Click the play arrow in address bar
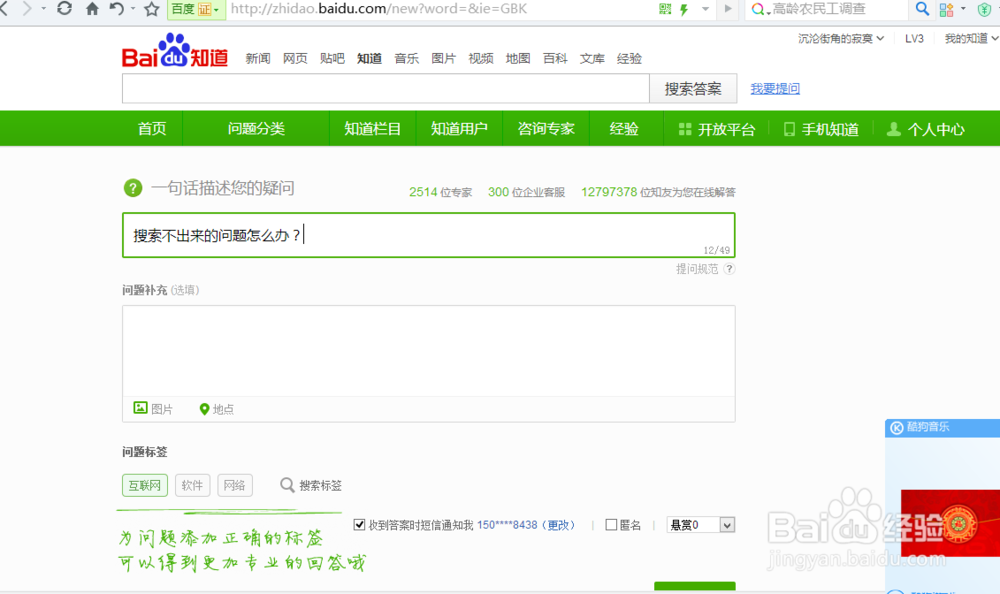The height and width of the screenshot is (594, 1000). point(728,9)
